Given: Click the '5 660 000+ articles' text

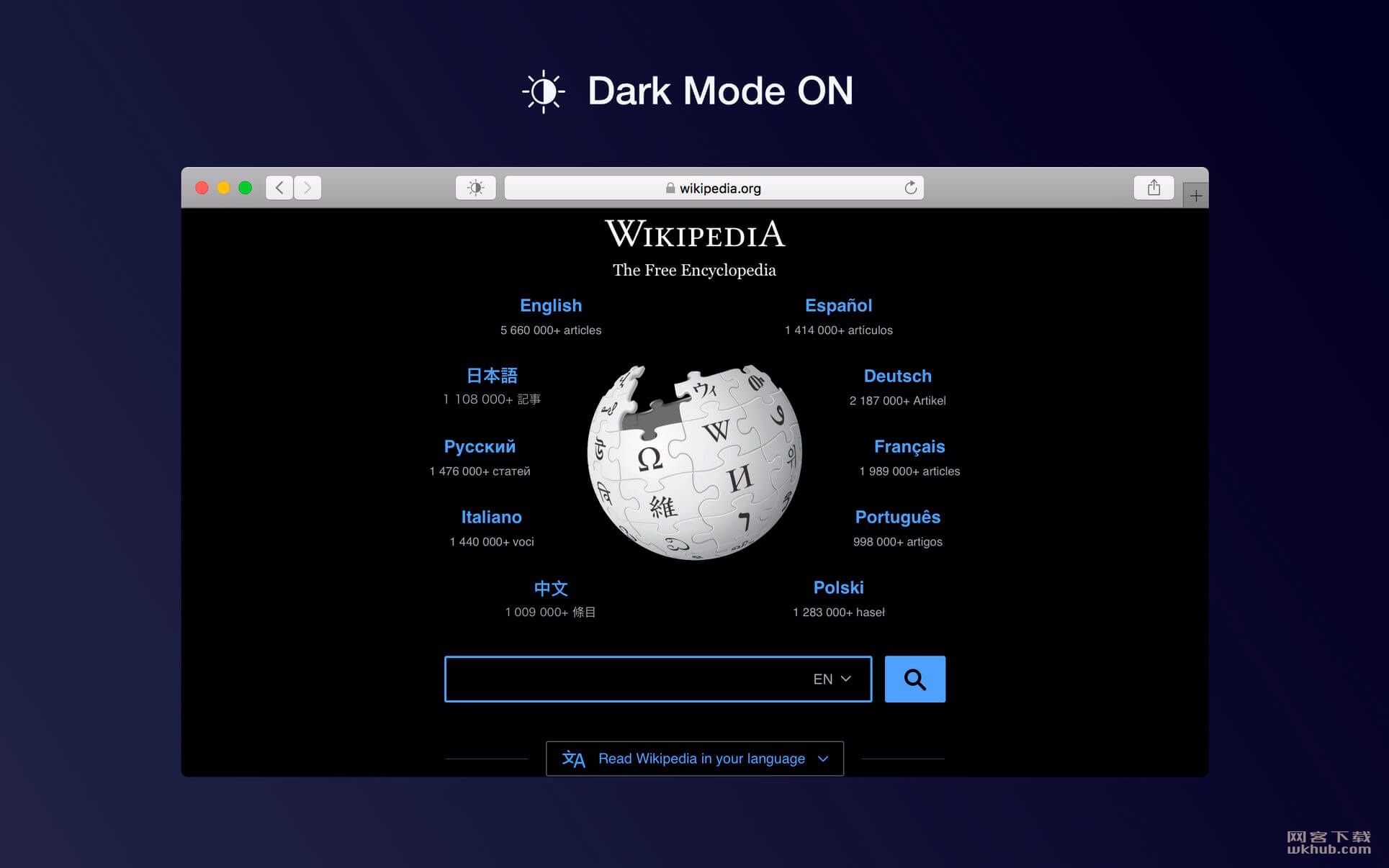Looking at the screenshot, I should click(x=551, y=330).
